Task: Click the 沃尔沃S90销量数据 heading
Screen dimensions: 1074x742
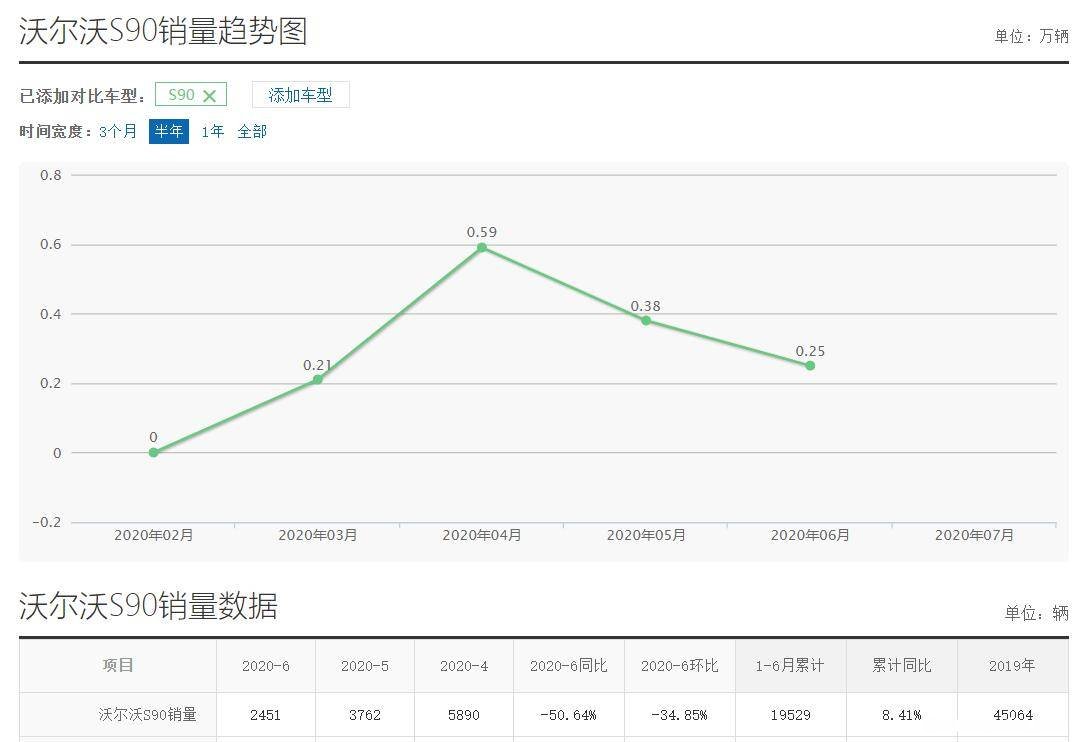Action: tap(148, 606)
